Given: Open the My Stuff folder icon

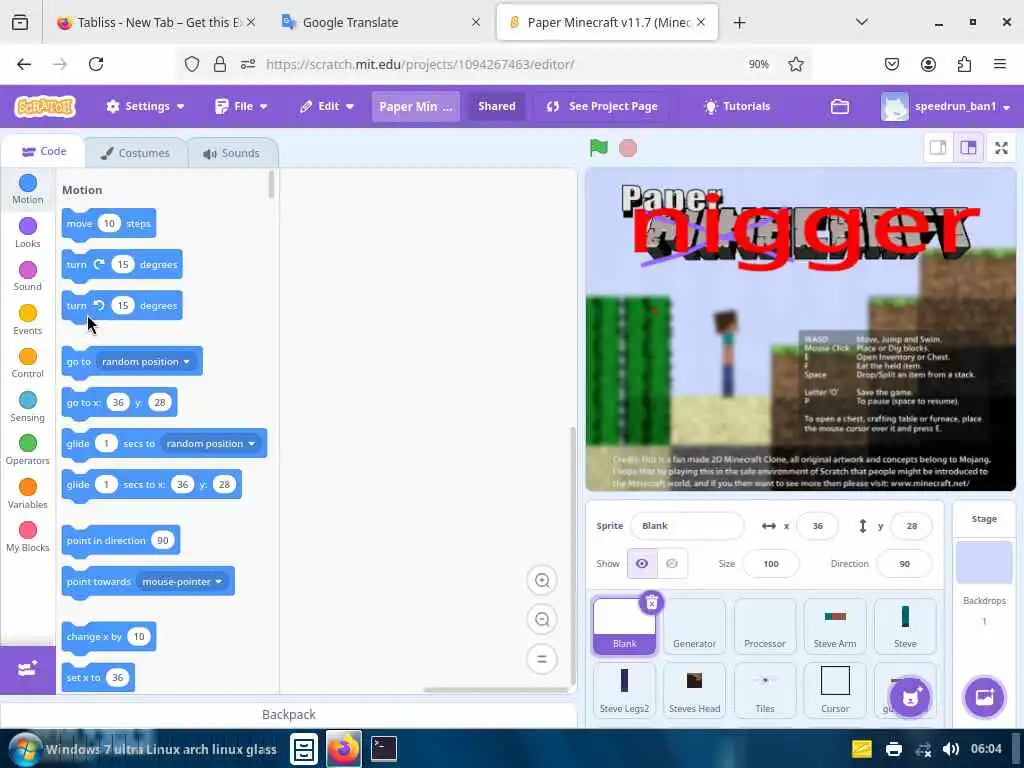Looking at the screenshot, I should pos(840,106).
